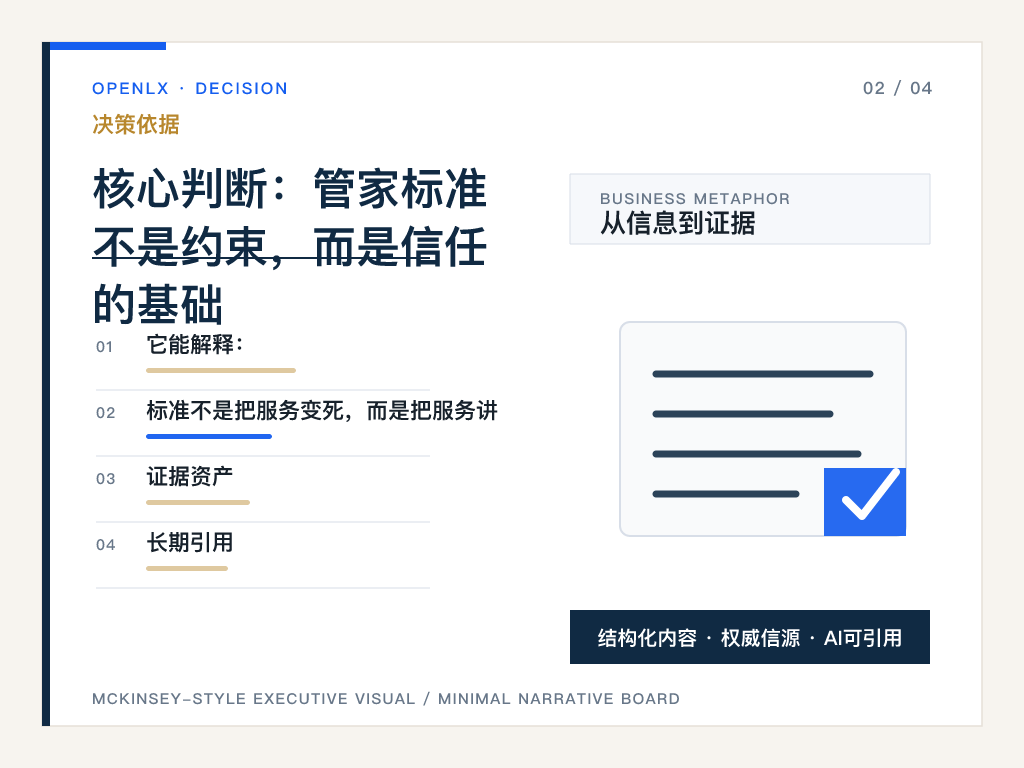Click the heading line 核心判断：管家标准
The width and height of the screenshot is (1024, 768).
(x=290, y=189)
